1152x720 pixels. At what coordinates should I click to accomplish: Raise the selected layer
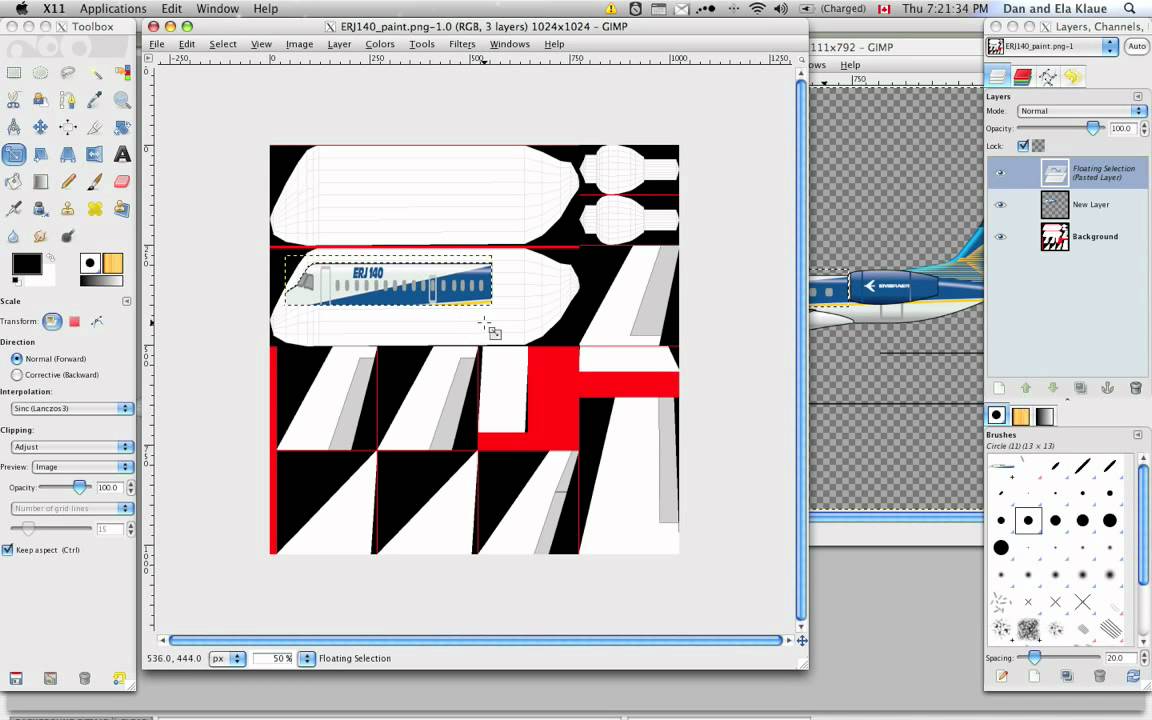click(1026, 388)
